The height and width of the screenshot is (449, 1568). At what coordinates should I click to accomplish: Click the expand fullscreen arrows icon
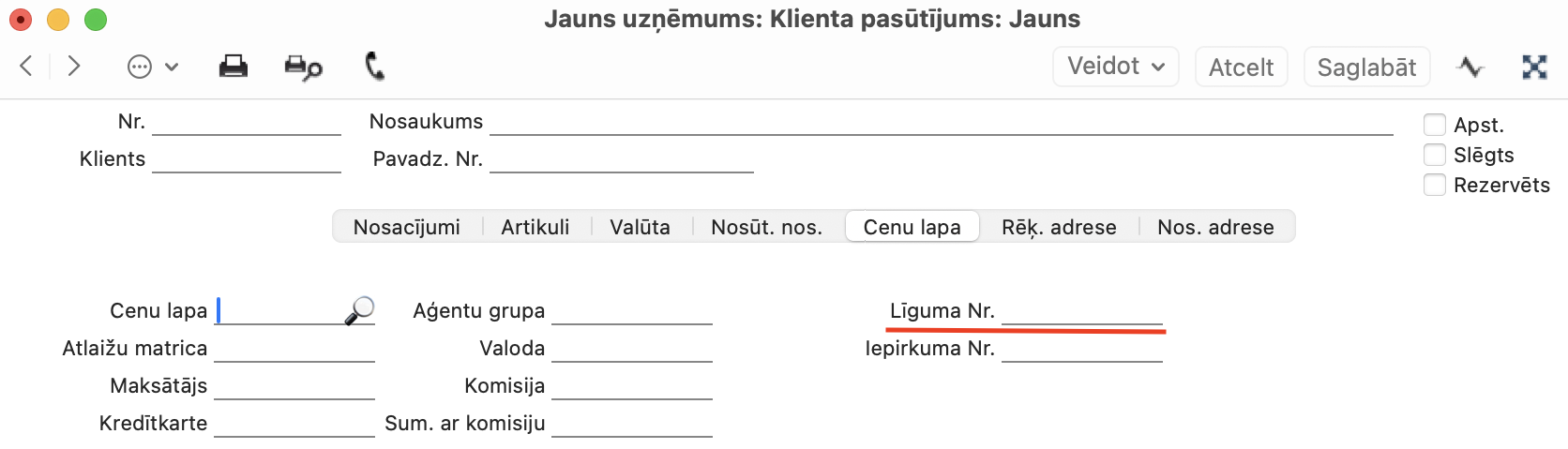(x=1534, y=67)
